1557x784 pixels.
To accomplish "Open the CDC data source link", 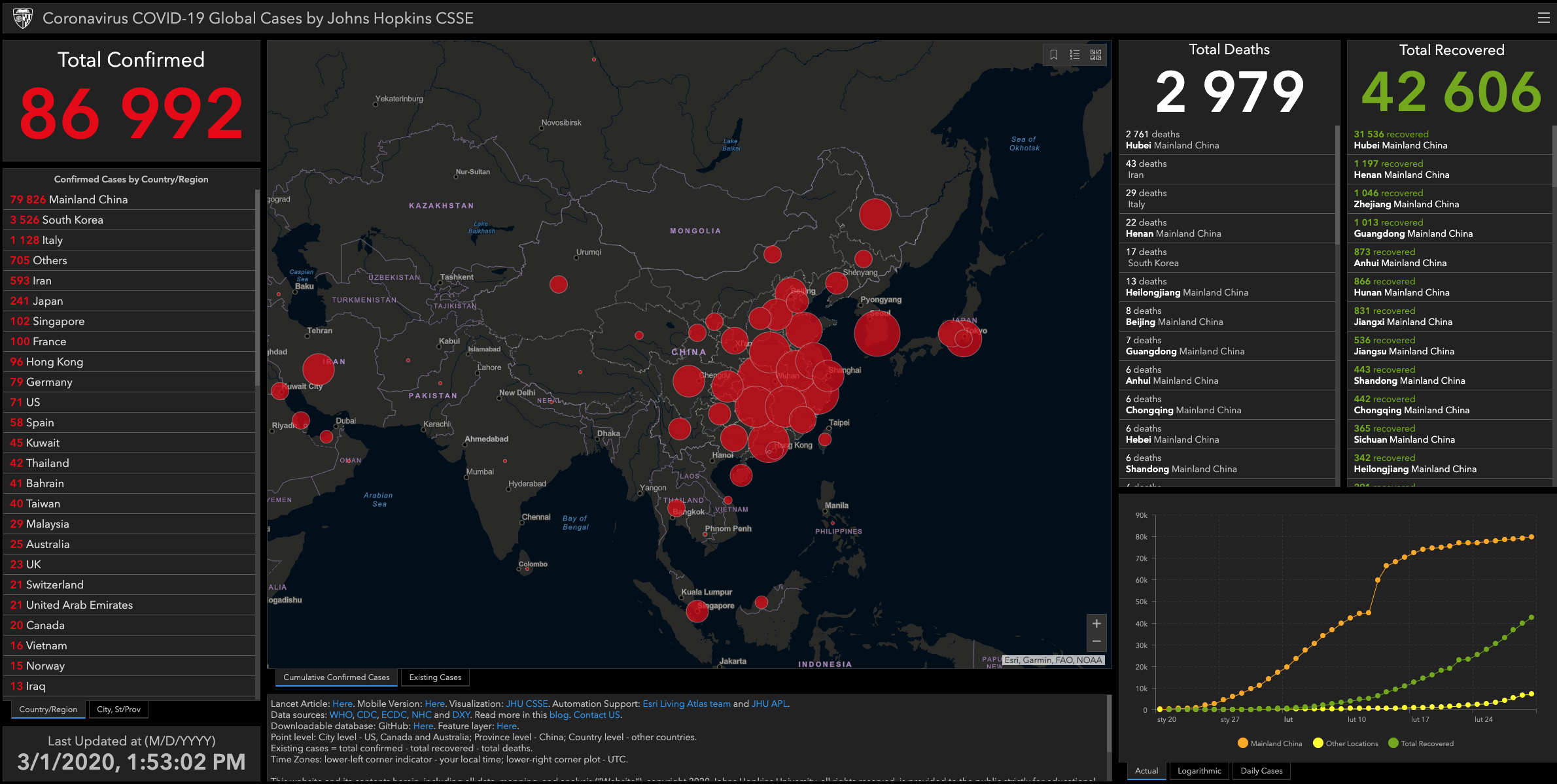I will tap(366, 715).
